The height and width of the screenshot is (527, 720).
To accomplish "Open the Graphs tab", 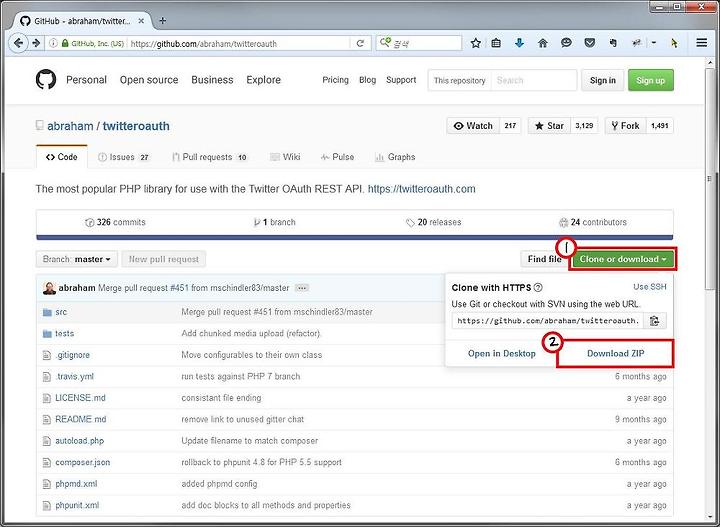I will pos(395,157).
